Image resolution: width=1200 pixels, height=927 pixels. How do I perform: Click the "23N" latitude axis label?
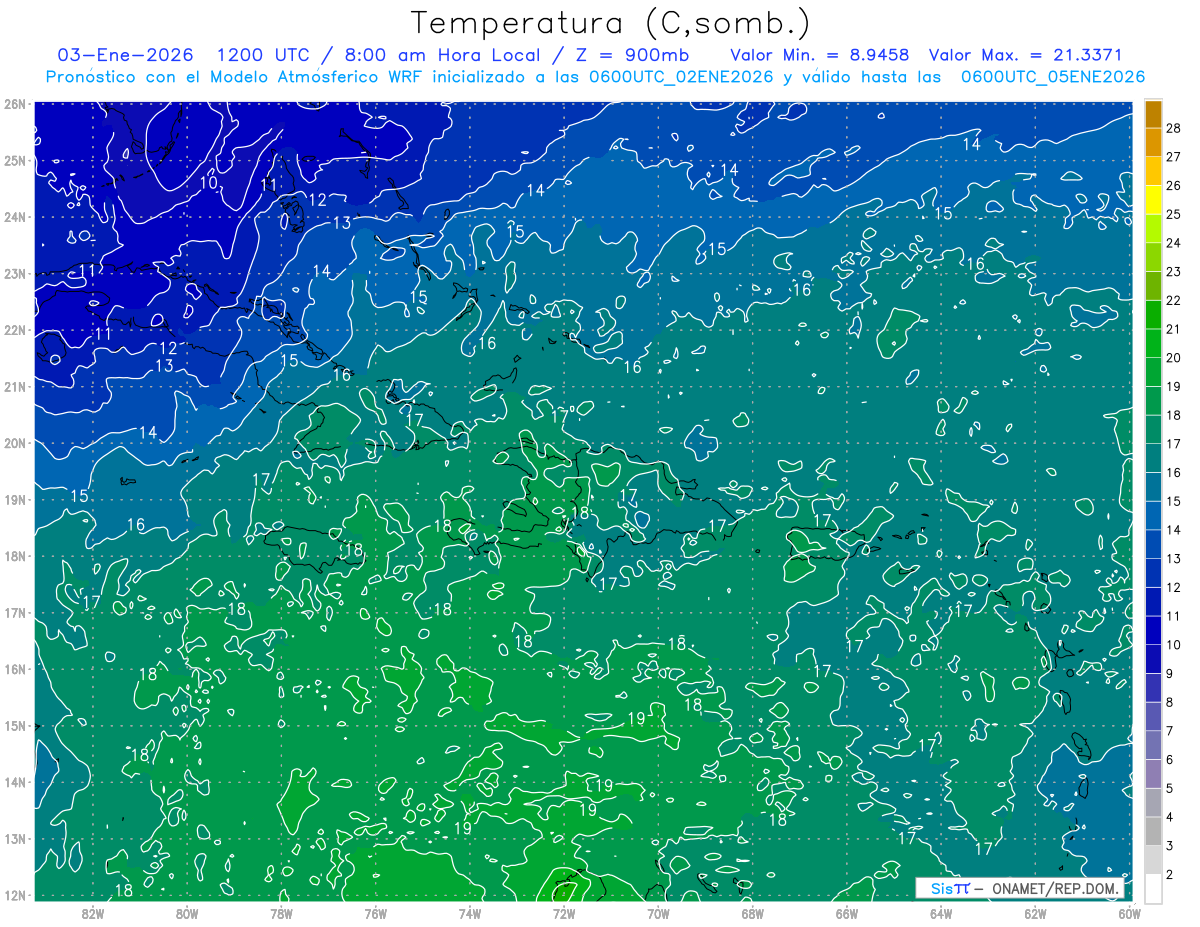click(15, 273)
